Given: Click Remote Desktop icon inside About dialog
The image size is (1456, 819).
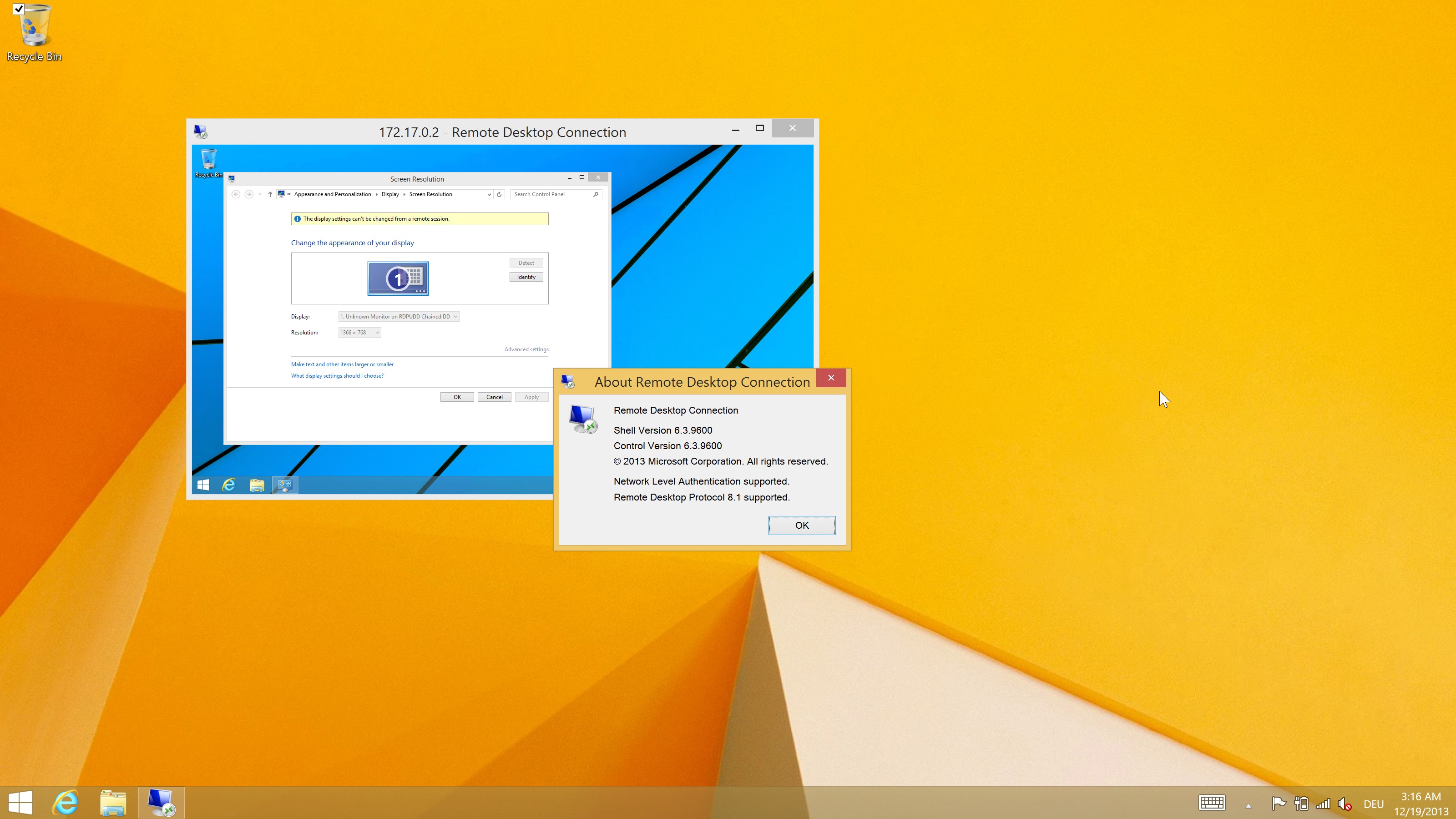Looking at the screenshot, I should (583, 419).
